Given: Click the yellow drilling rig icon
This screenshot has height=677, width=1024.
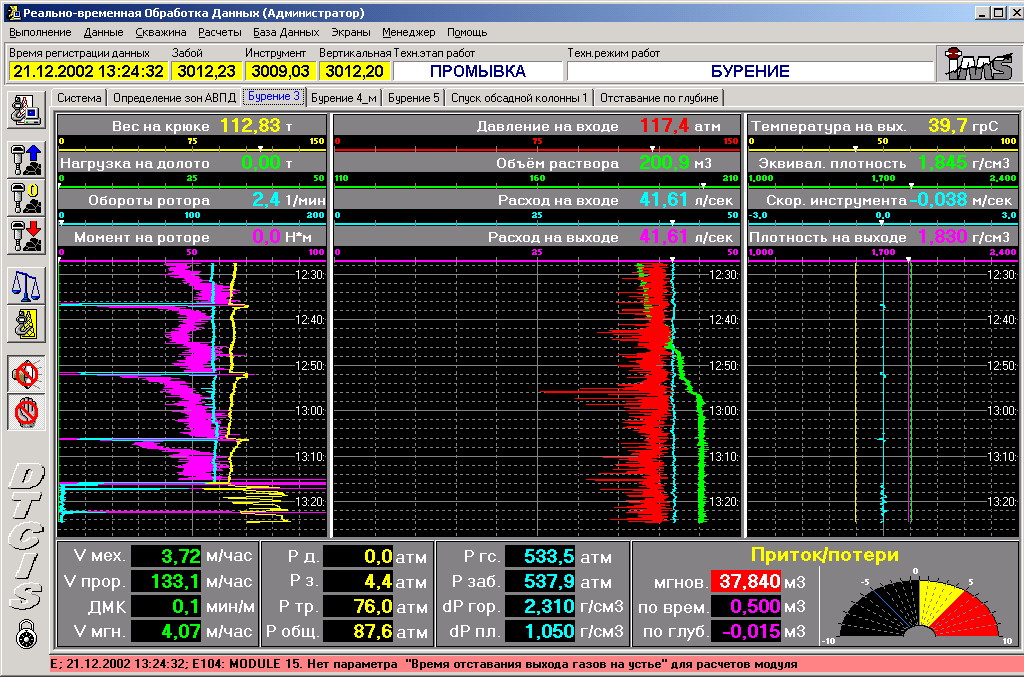Looking at the screenshot, I should (x=24, y=323).
